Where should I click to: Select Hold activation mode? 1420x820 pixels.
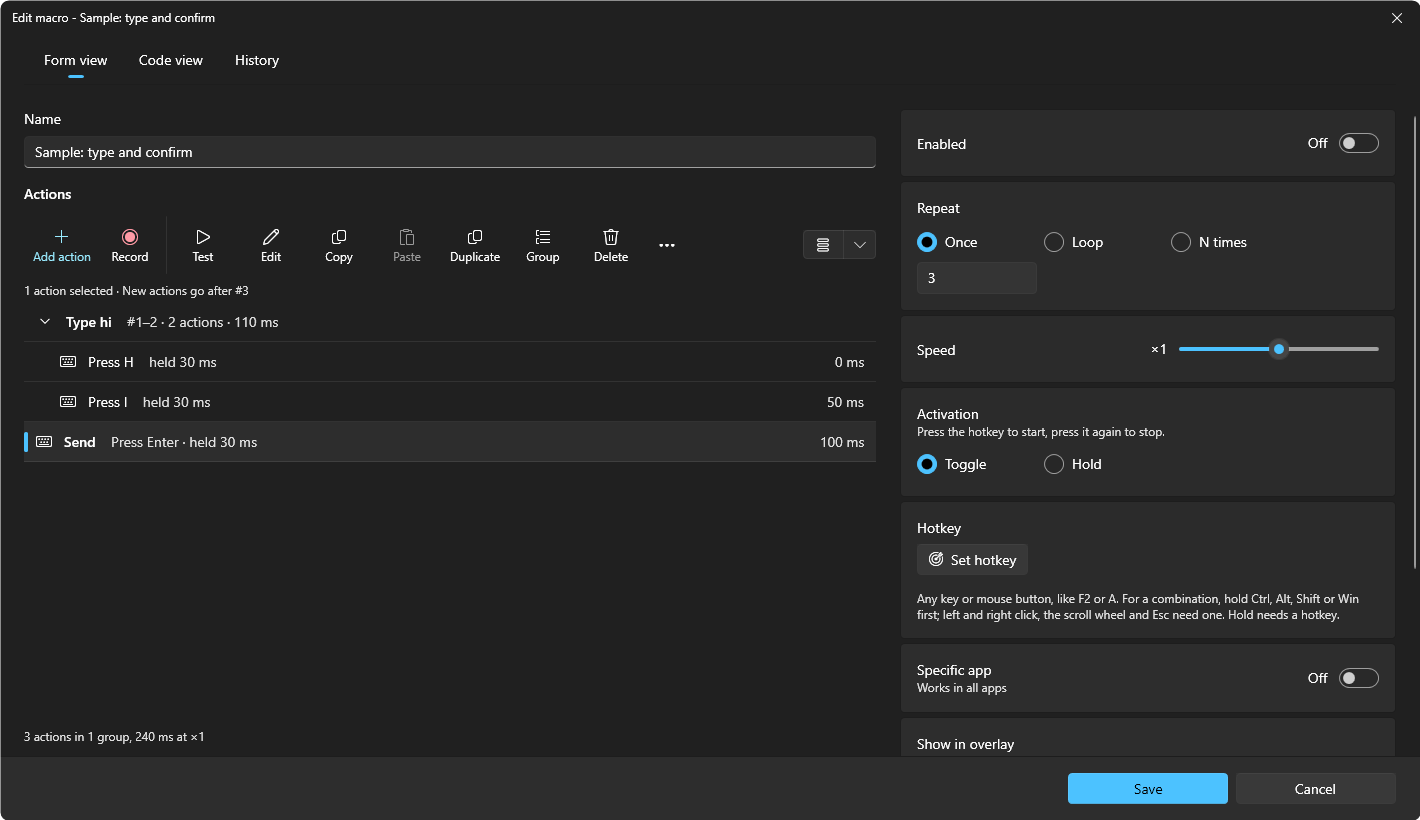[1054, 464]
